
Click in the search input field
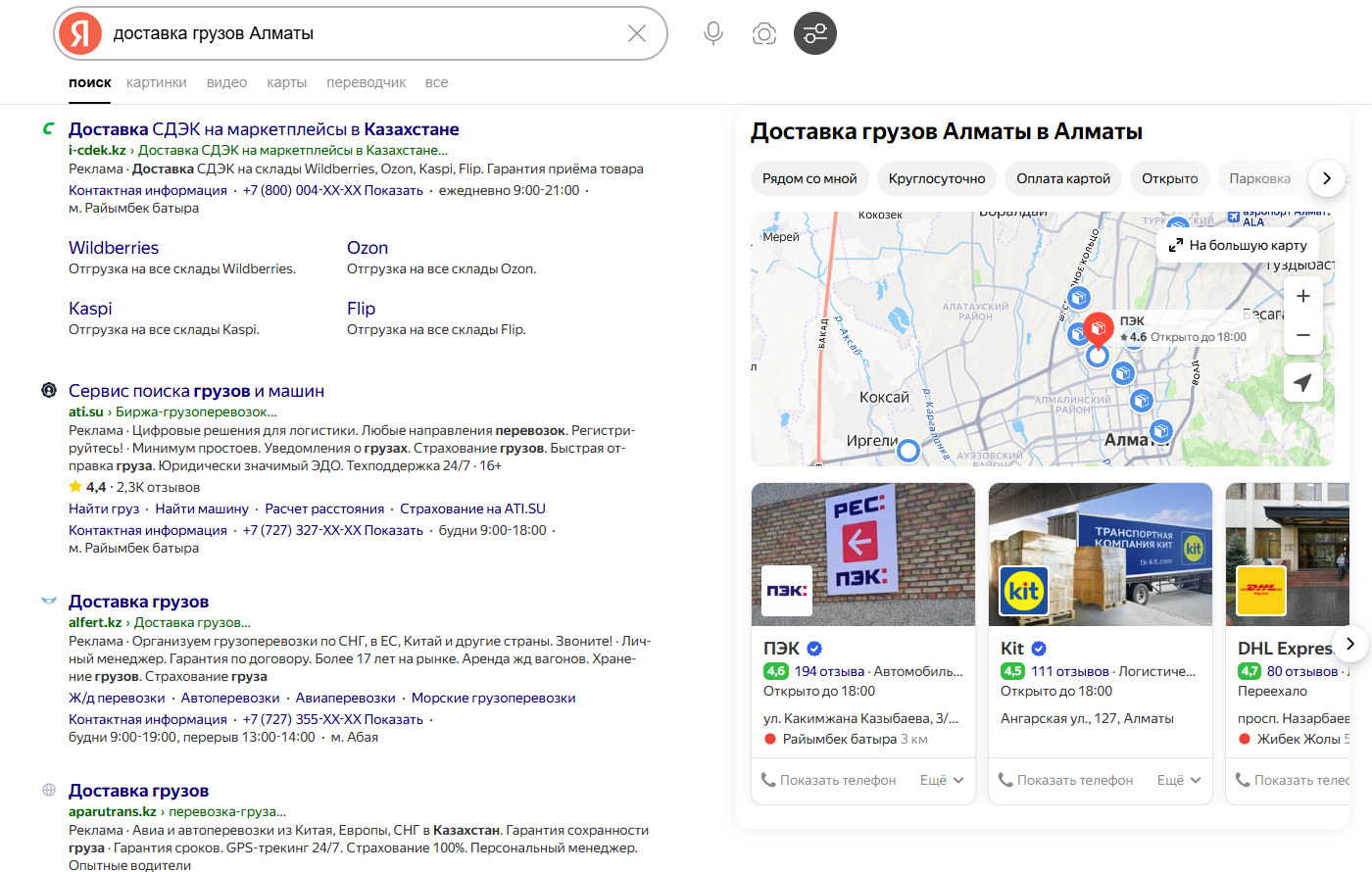(363, 33)
